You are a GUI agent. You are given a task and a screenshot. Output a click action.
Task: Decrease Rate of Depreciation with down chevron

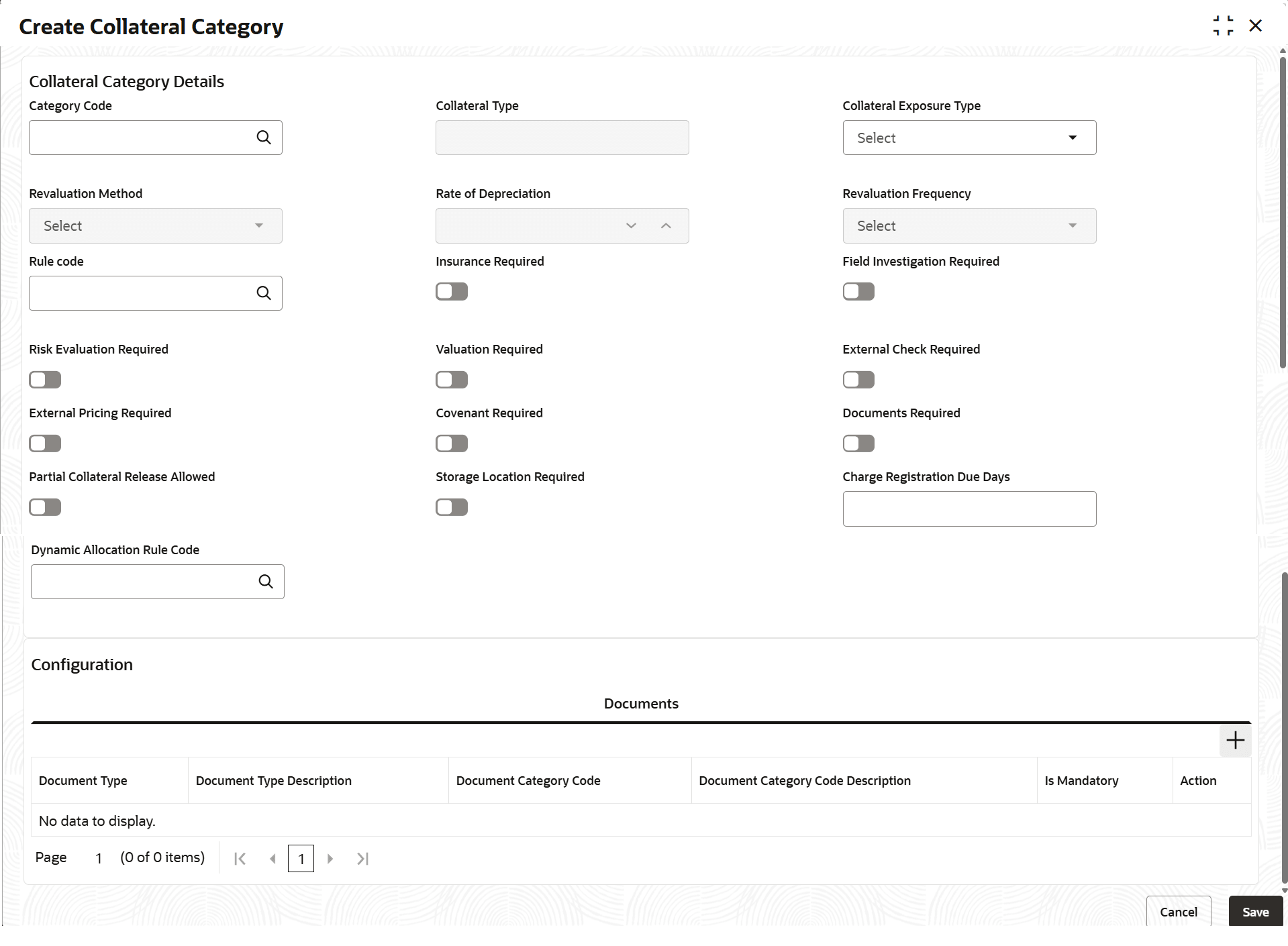(631, 225)
